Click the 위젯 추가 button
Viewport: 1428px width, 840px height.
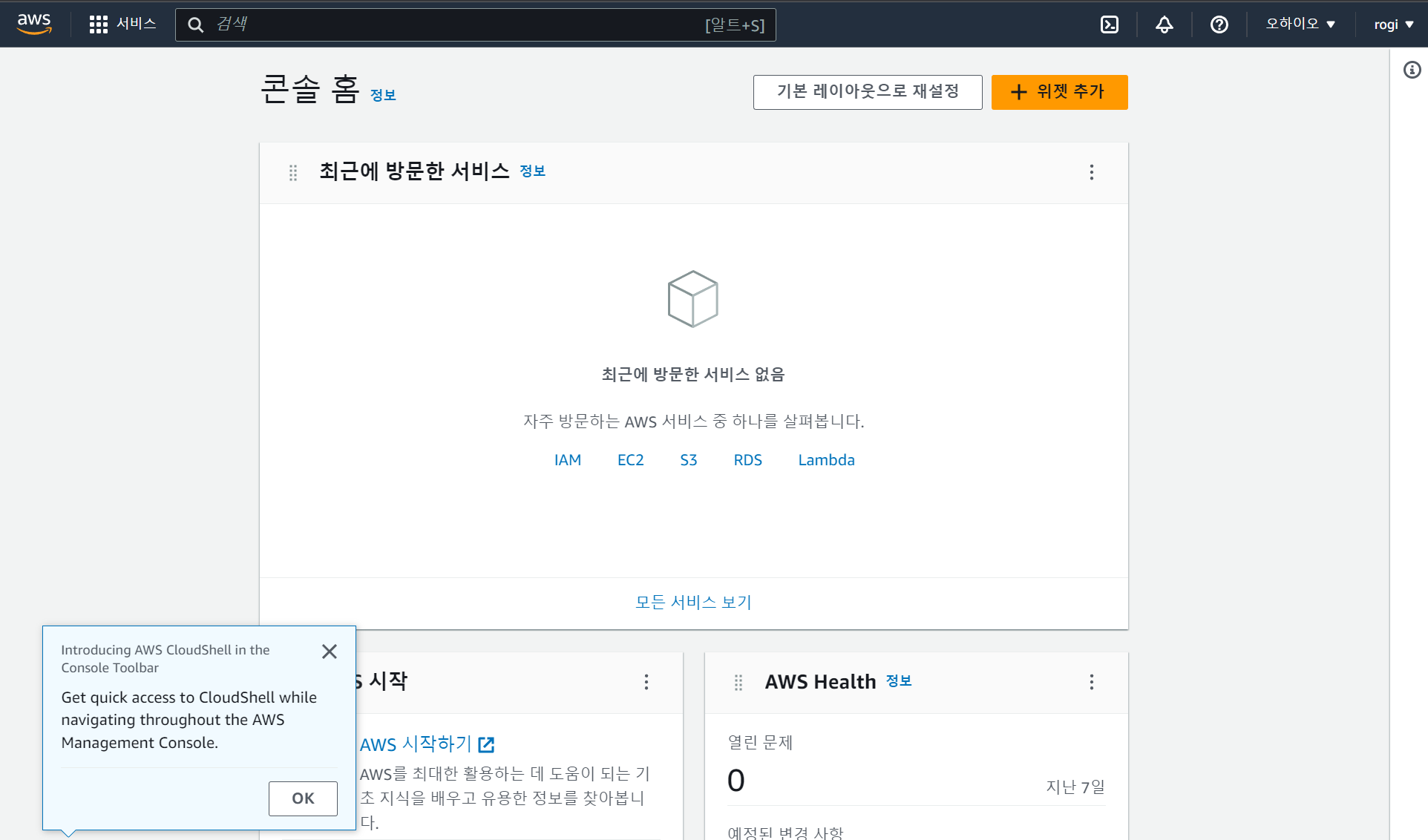point(1059,92)
